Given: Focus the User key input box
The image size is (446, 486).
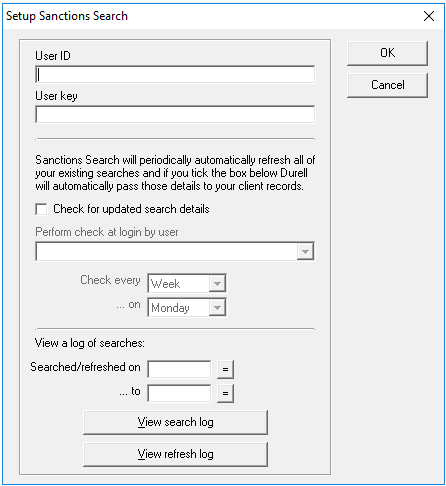Looking at the screenshot, I should 175,114.
